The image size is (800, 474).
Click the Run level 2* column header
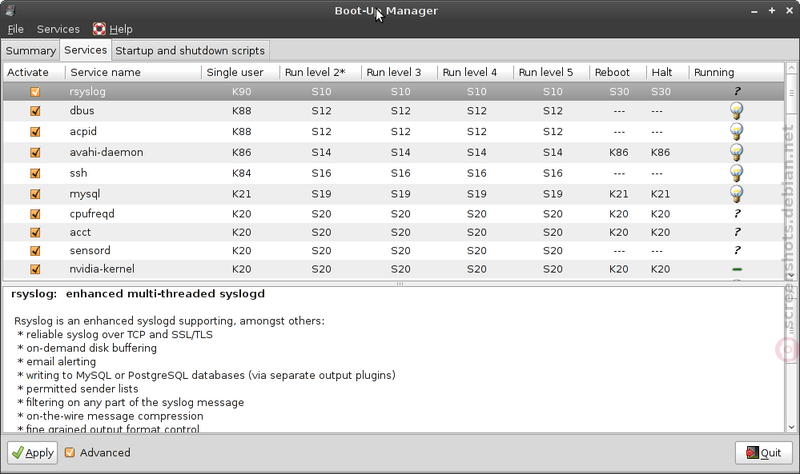[x=320, y=72]
